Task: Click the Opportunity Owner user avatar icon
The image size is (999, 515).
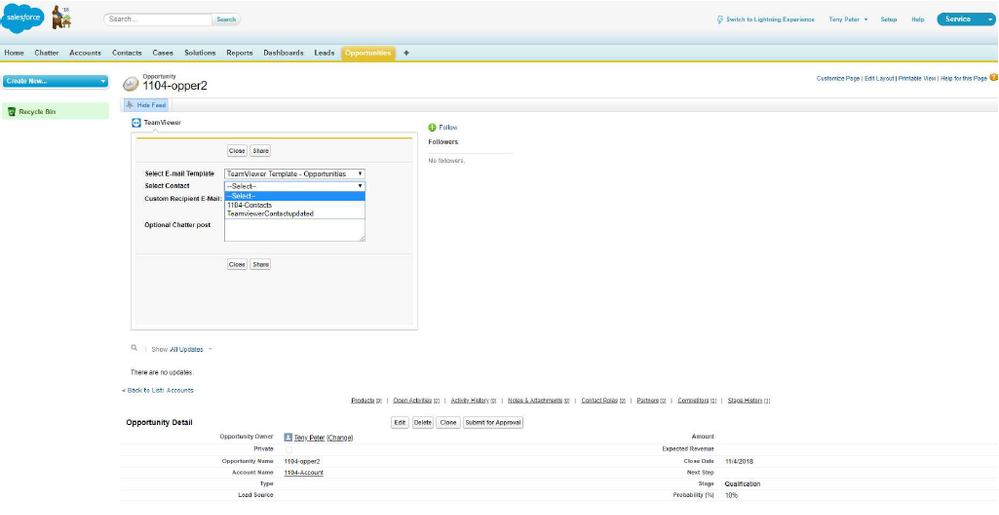Action: tap(288, 437)
